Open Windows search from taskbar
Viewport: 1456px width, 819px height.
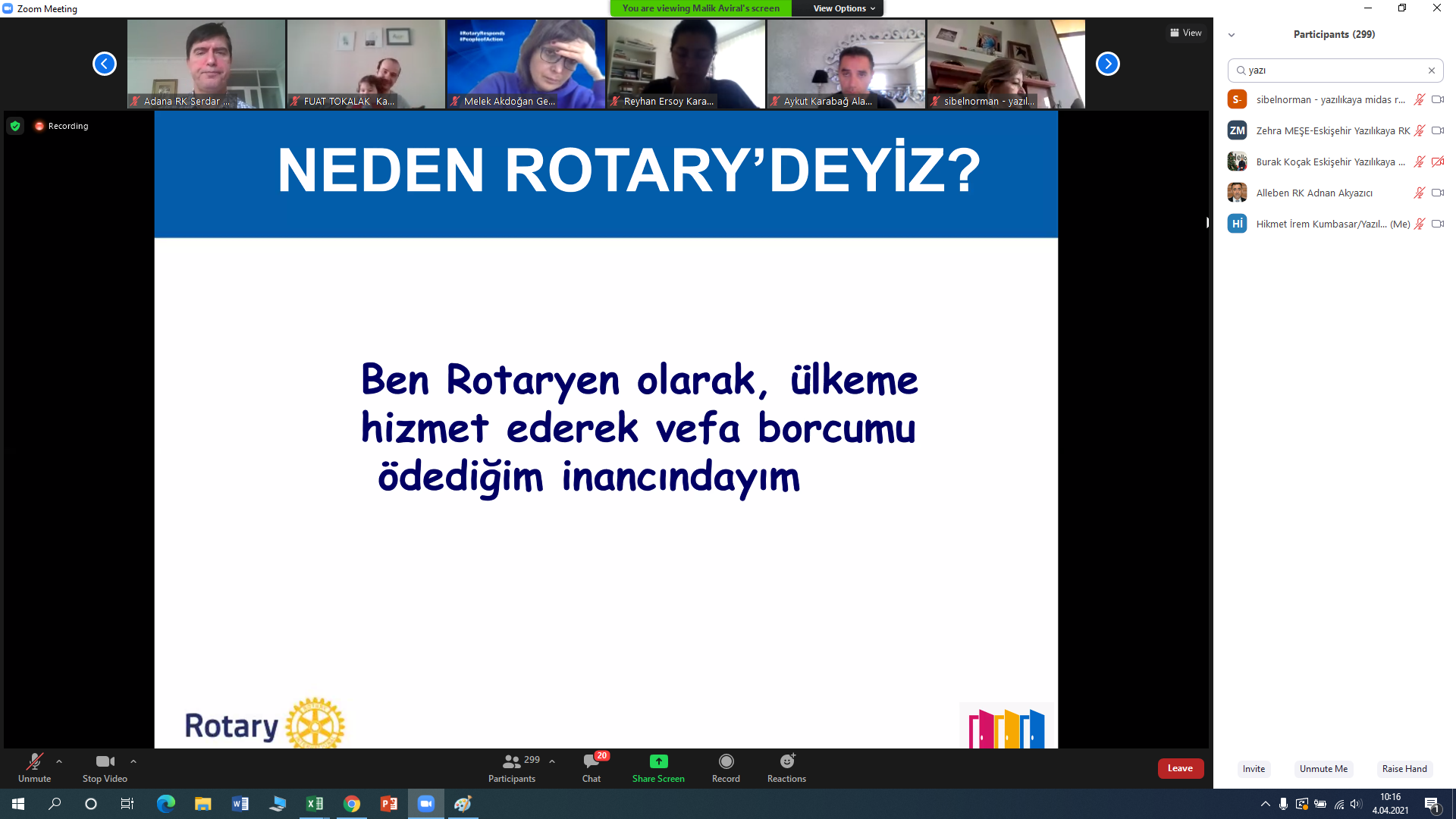pyautogui.click(x=55, y=804)
